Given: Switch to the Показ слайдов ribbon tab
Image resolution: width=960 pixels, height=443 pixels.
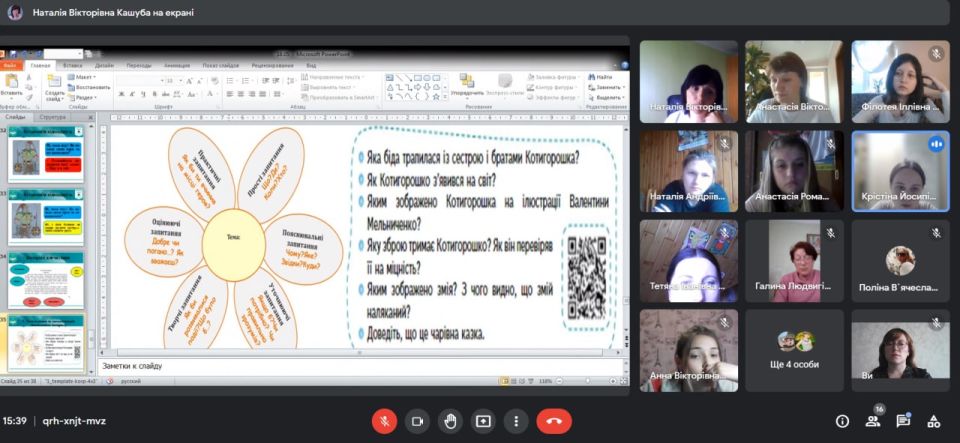Looking at the screenshot, I should [221, 65].
